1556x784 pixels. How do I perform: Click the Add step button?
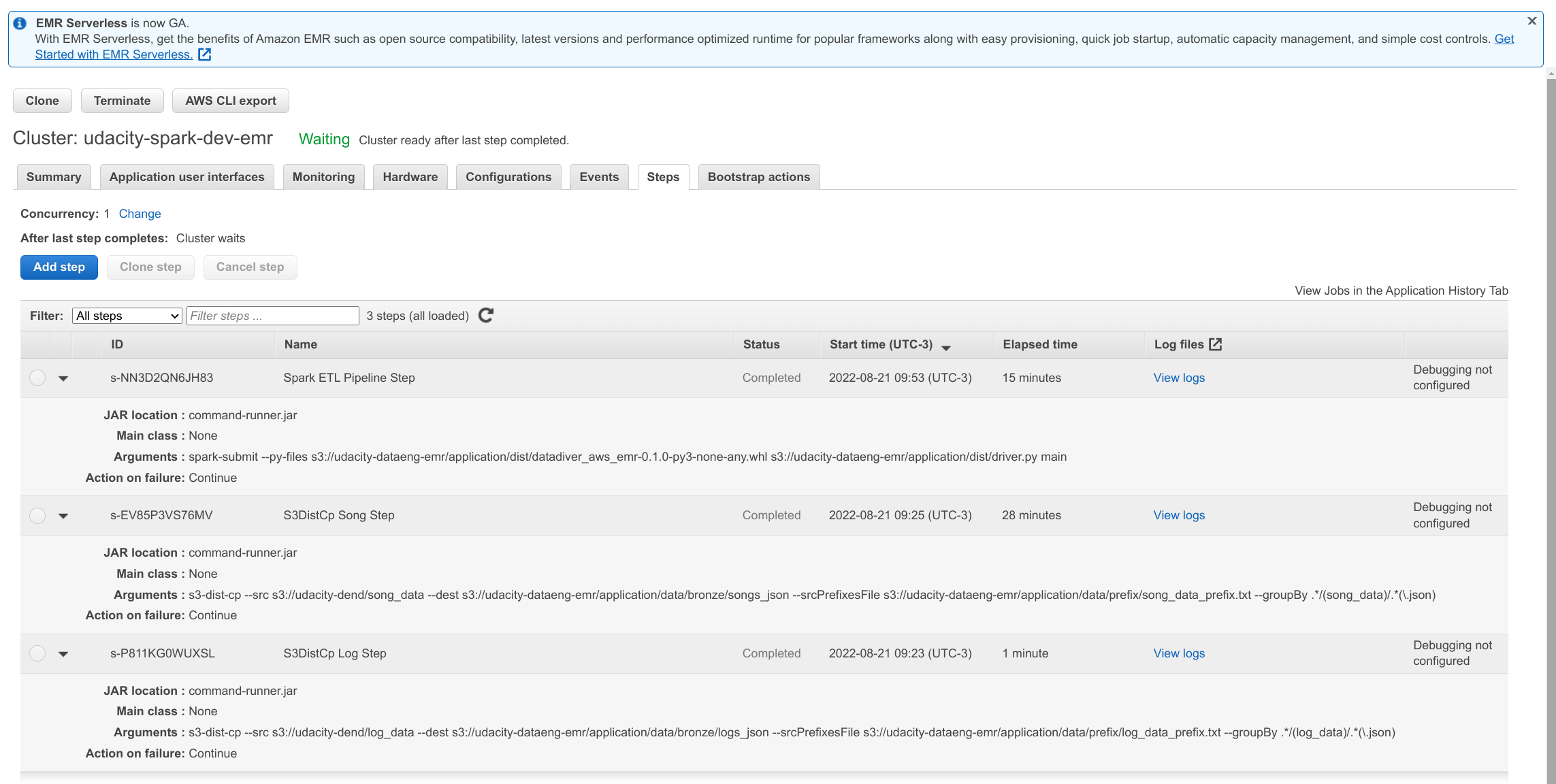click(59, 267)
